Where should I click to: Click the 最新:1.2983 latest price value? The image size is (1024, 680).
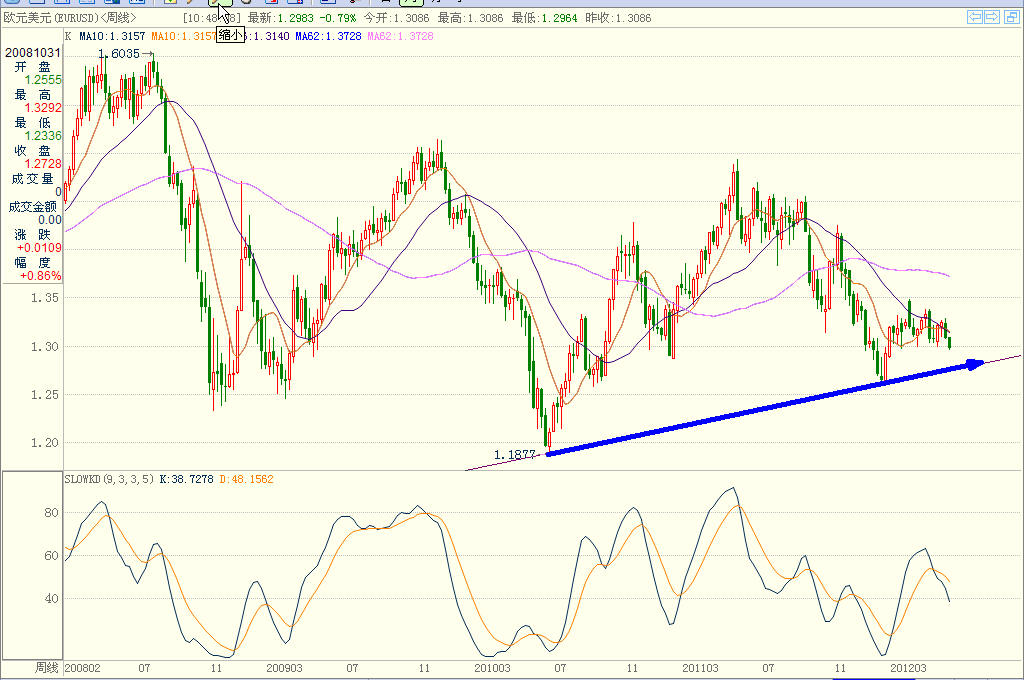pyautogui.click(x=280, y=18)
